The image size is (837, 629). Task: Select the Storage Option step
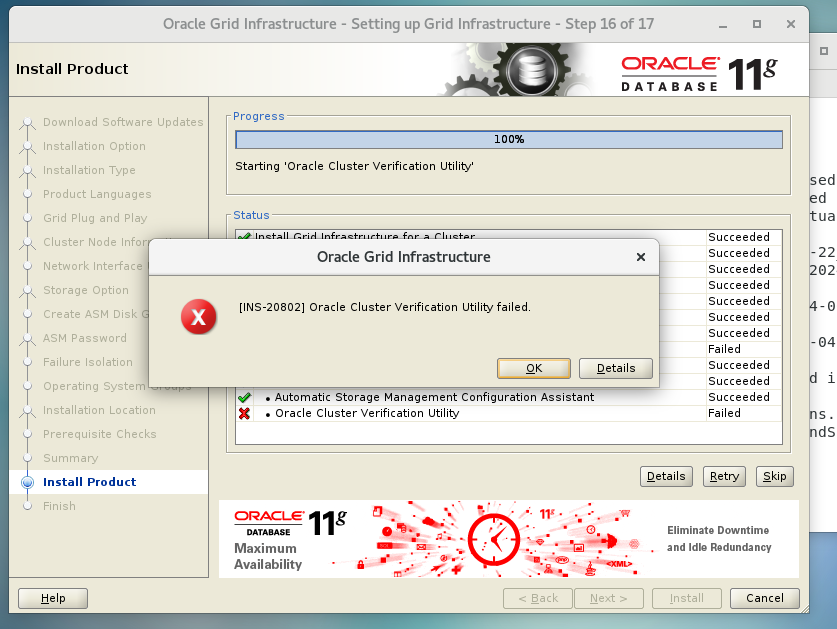86,290
